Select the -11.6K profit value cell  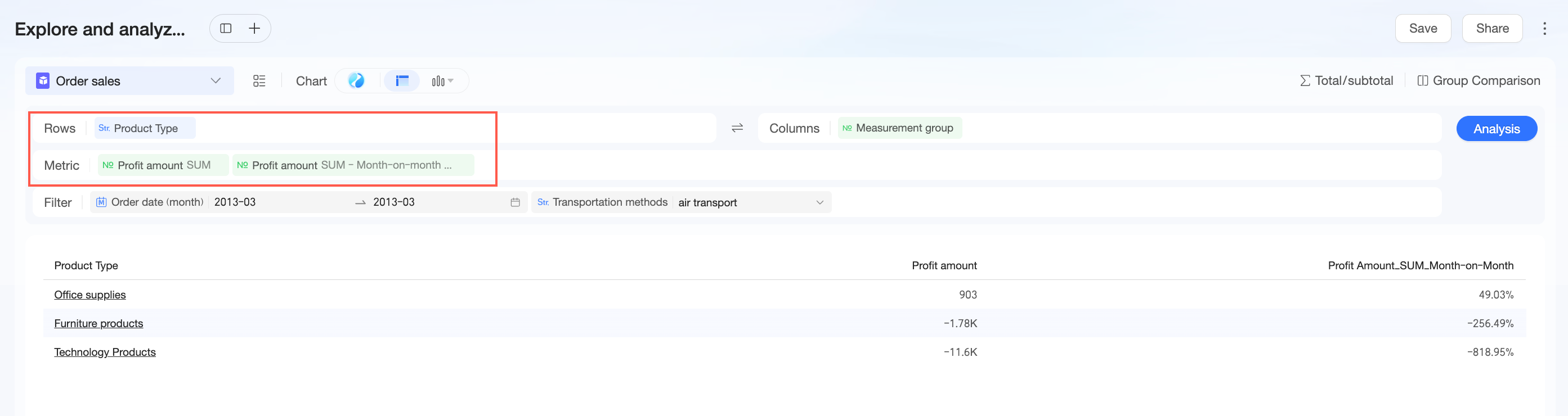pyautogui.click(x=961, y=351)
